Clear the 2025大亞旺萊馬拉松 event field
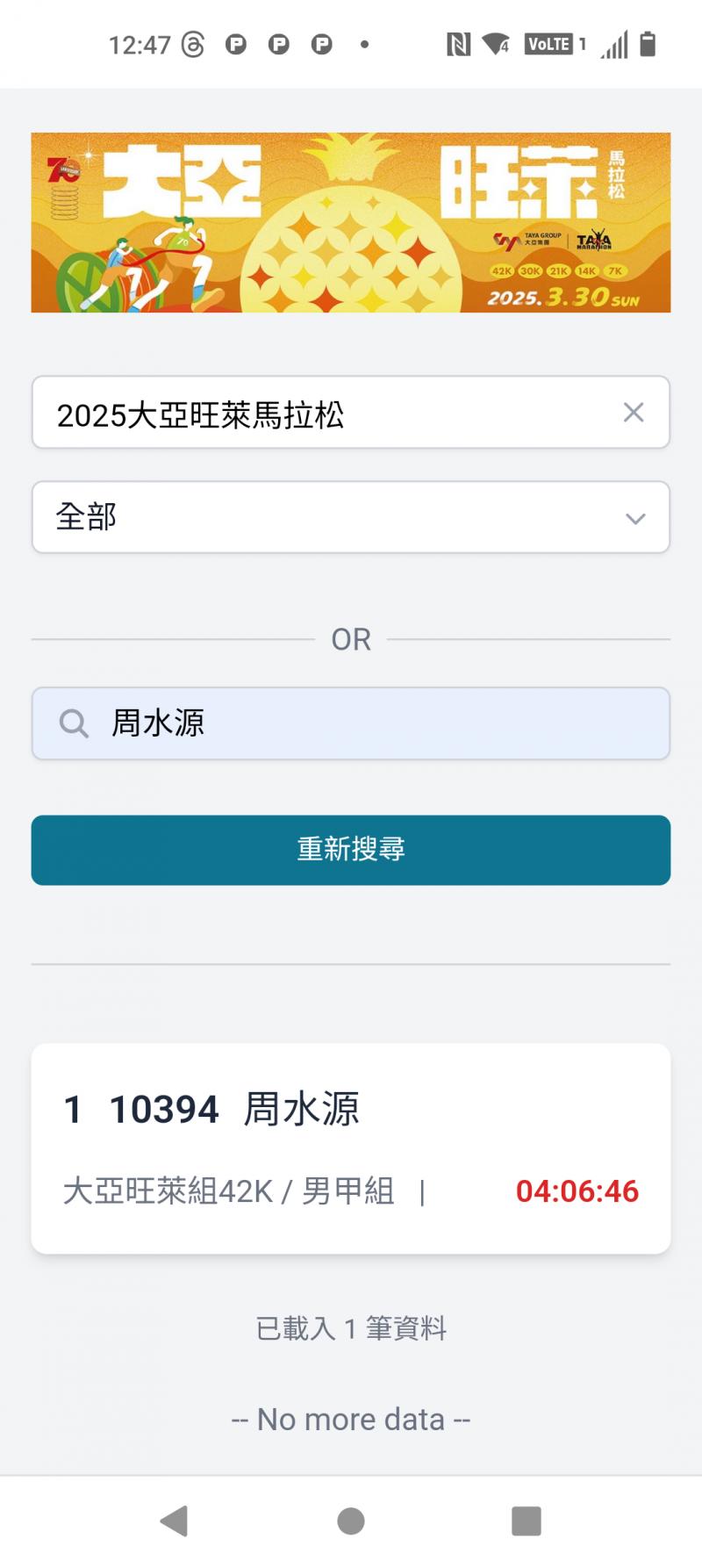 tap(634, 413)
